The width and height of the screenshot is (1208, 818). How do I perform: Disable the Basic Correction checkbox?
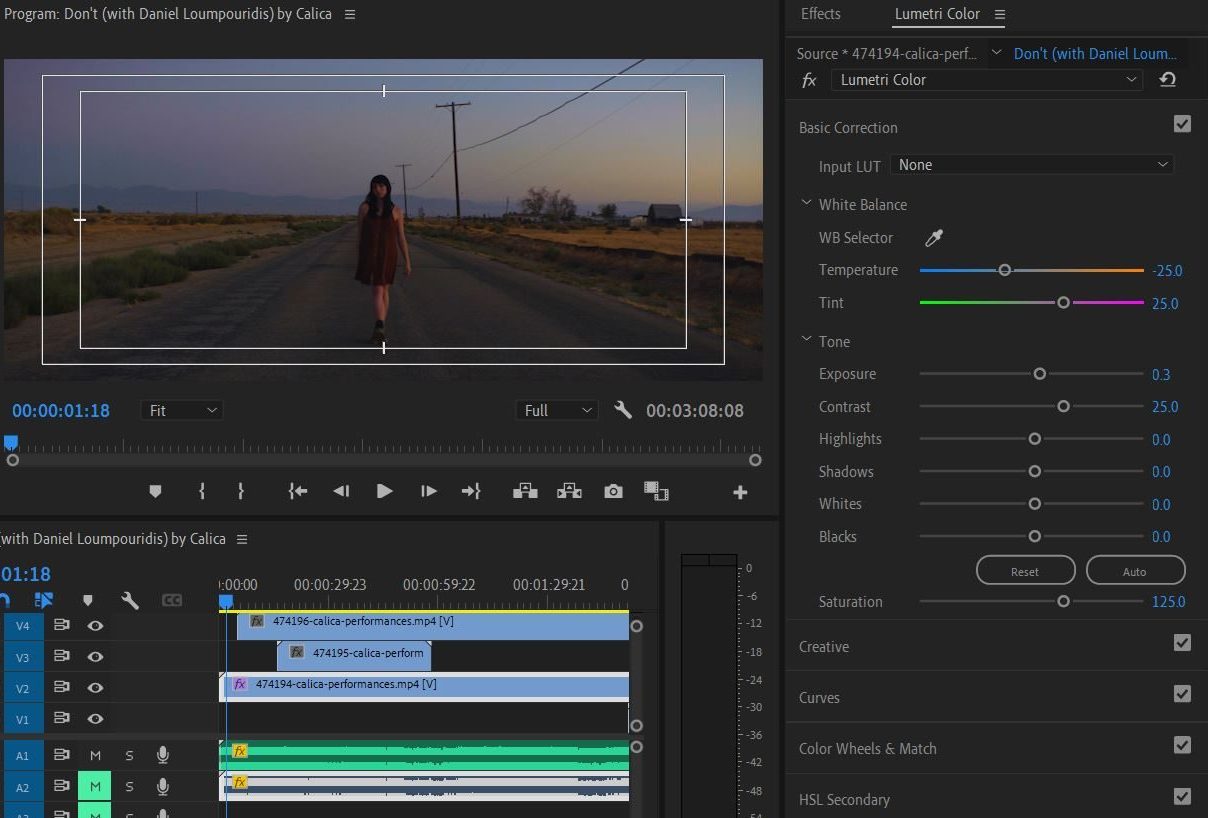1182,124
